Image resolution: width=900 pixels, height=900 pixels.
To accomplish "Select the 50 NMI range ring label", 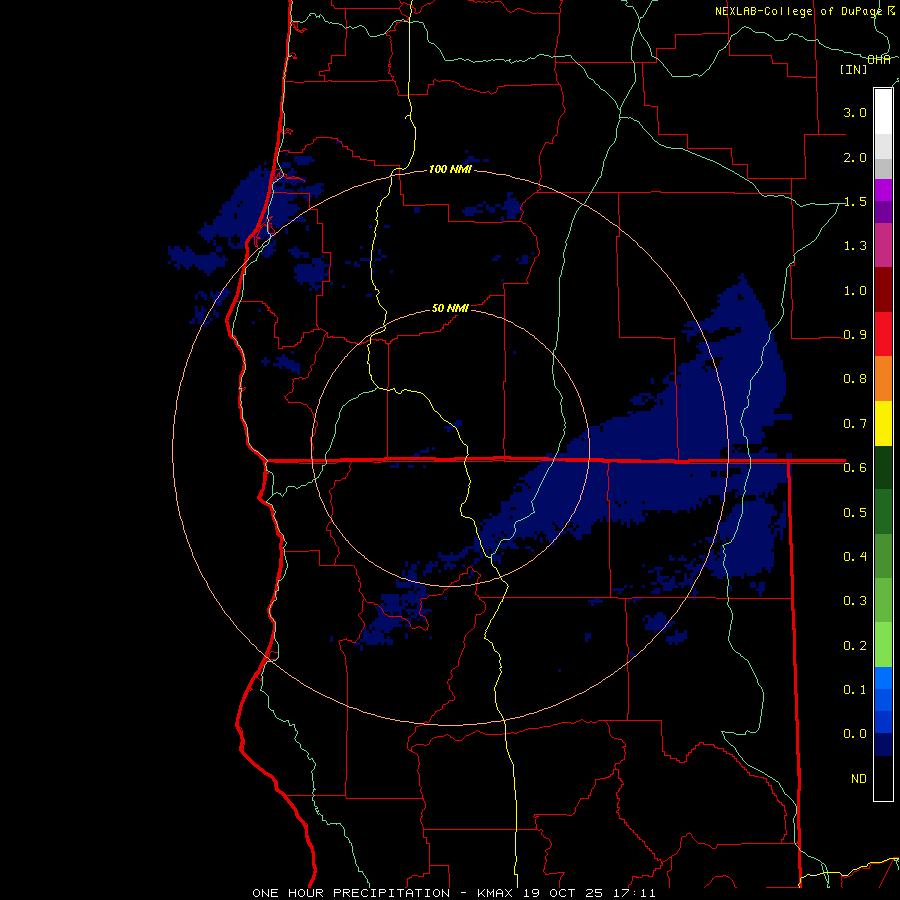I will click(450, 308).
